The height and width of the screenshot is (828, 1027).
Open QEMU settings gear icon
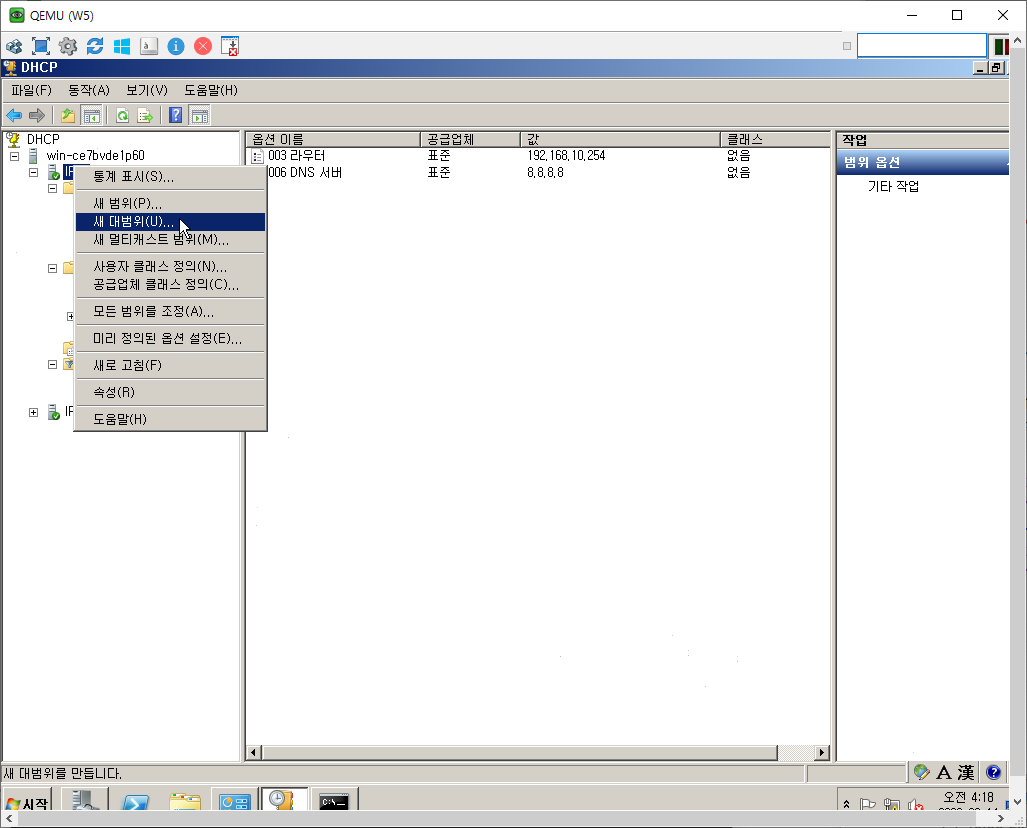[x=67, y=46]
